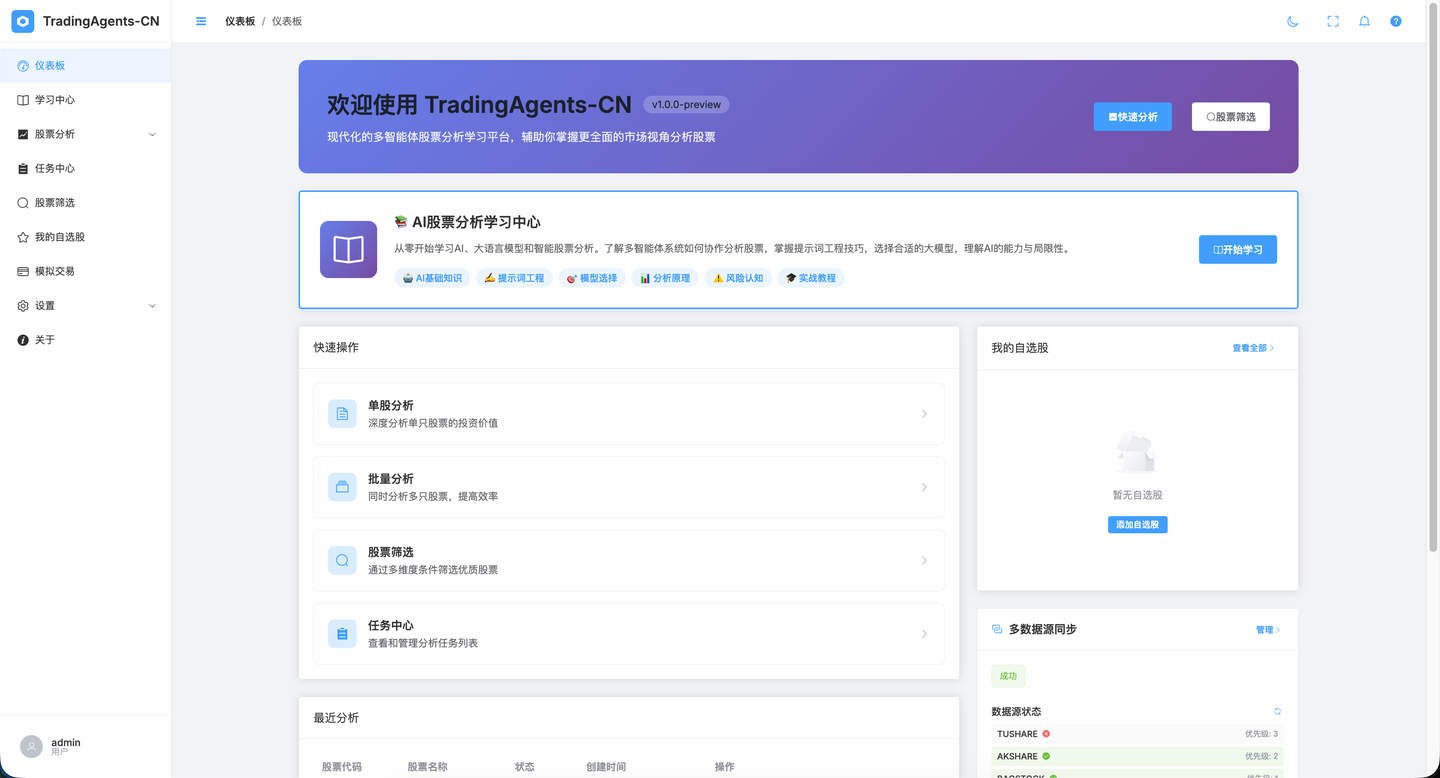Viewport: 1440px width, 778px height.
Task: Open help question mark icon
Action: [x=1396, y=21]
